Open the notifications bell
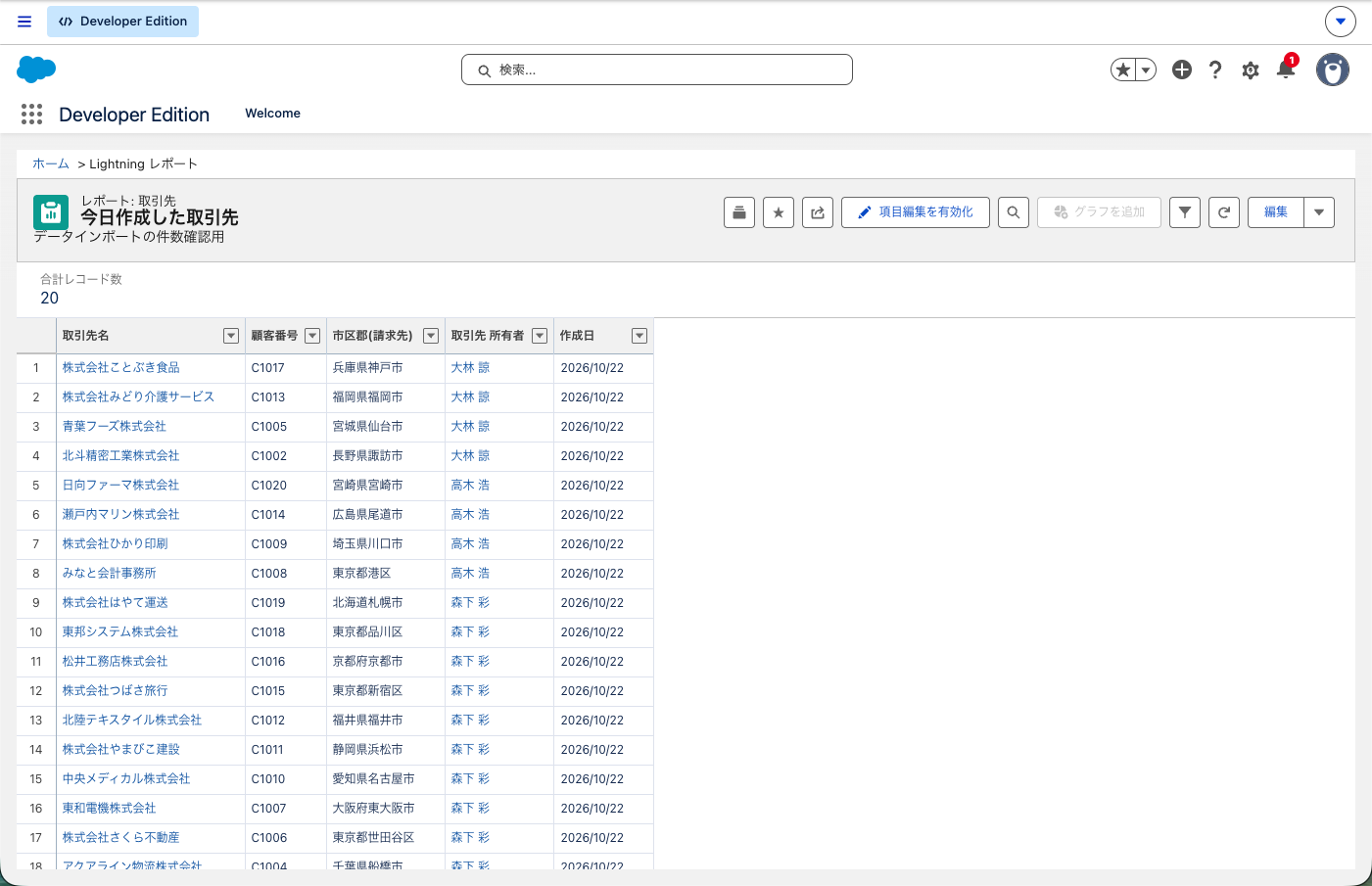Image resolution: width=1372 pixels, height=886 pixels. tap(1286, 69)
